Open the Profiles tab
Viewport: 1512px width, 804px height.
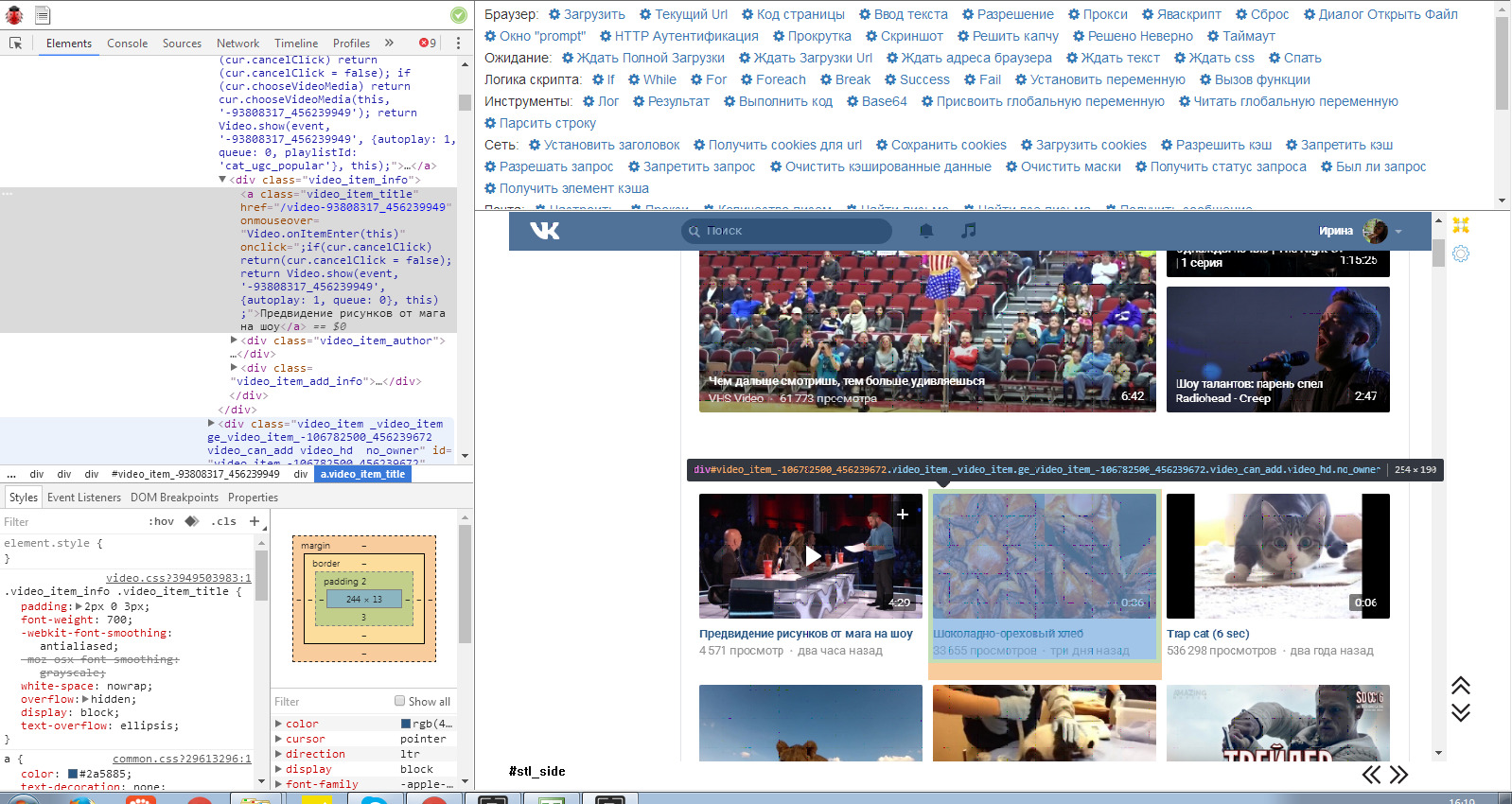tap(351, 44)
